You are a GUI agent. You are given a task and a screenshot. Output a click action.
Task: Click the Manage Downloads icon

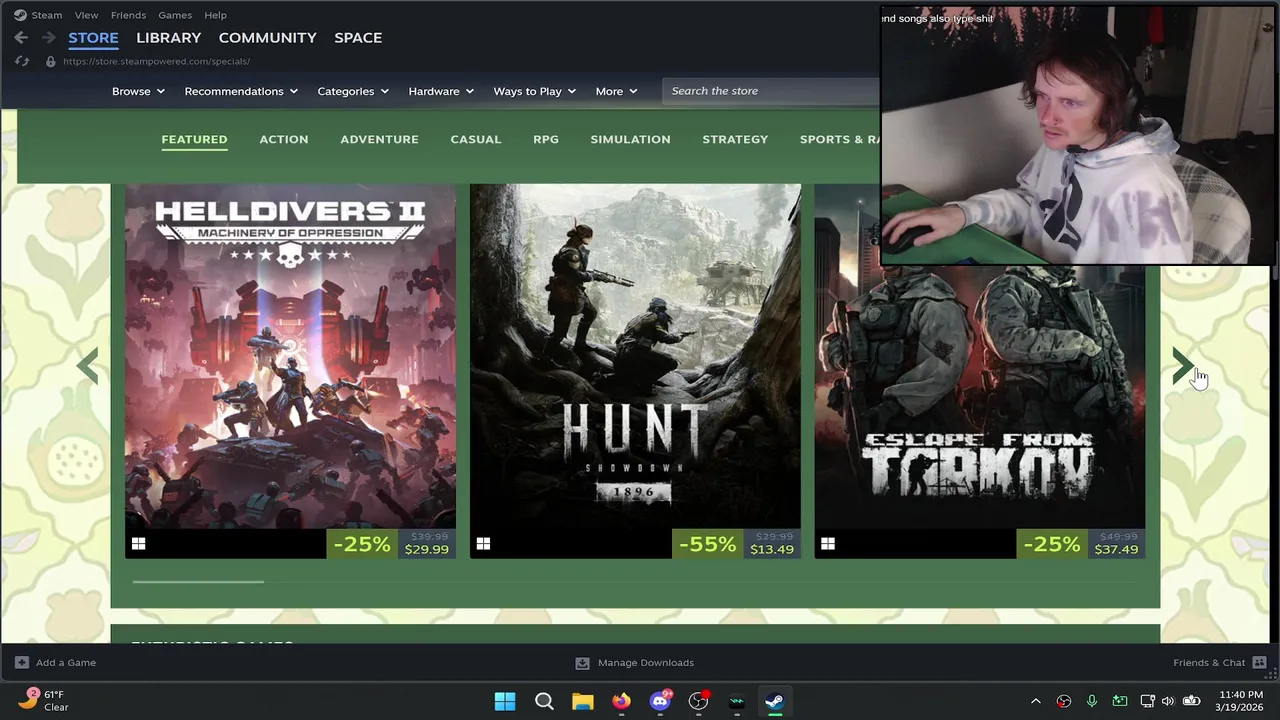582,662
